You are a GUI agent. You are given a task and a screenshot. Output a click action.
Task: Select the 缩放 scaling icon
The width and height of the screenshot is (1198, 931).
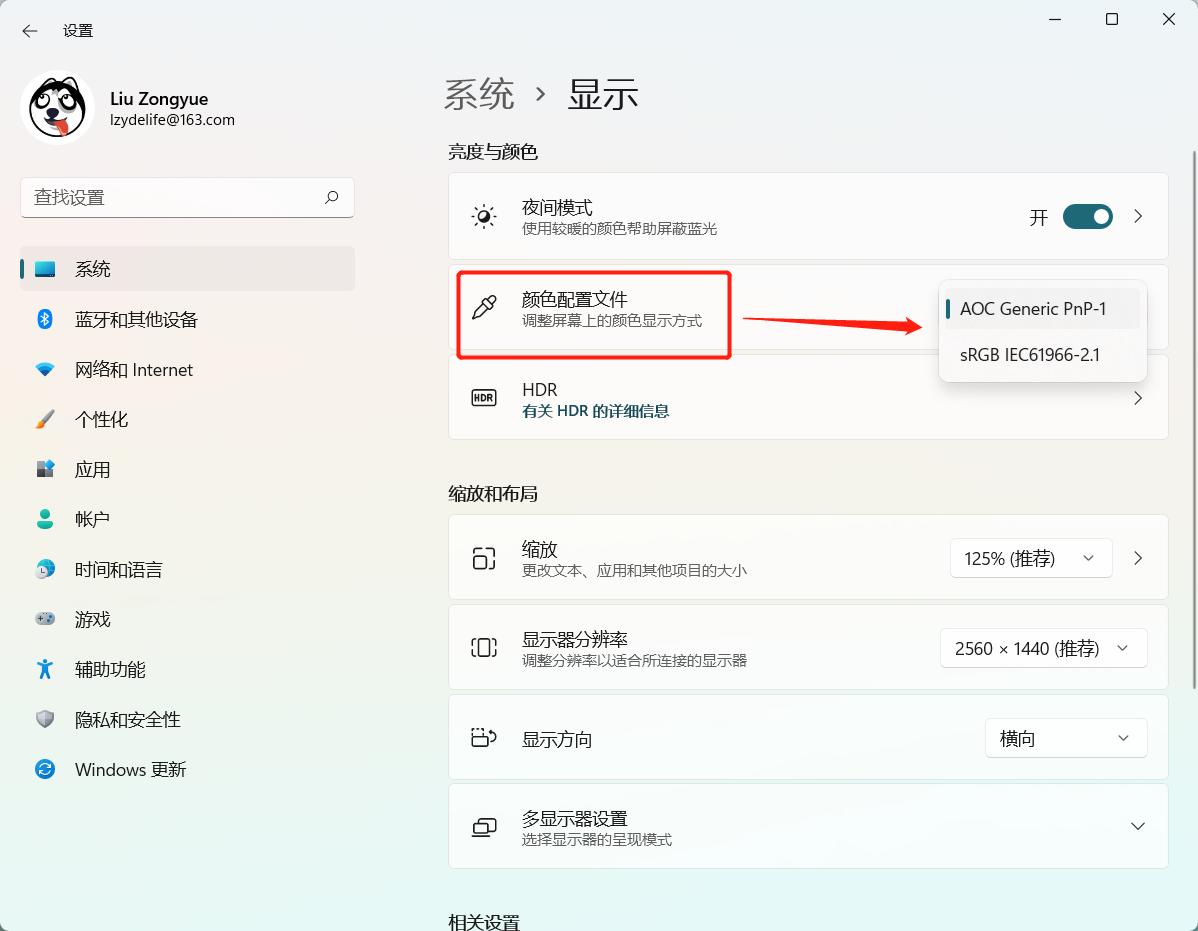coord(483,558)
